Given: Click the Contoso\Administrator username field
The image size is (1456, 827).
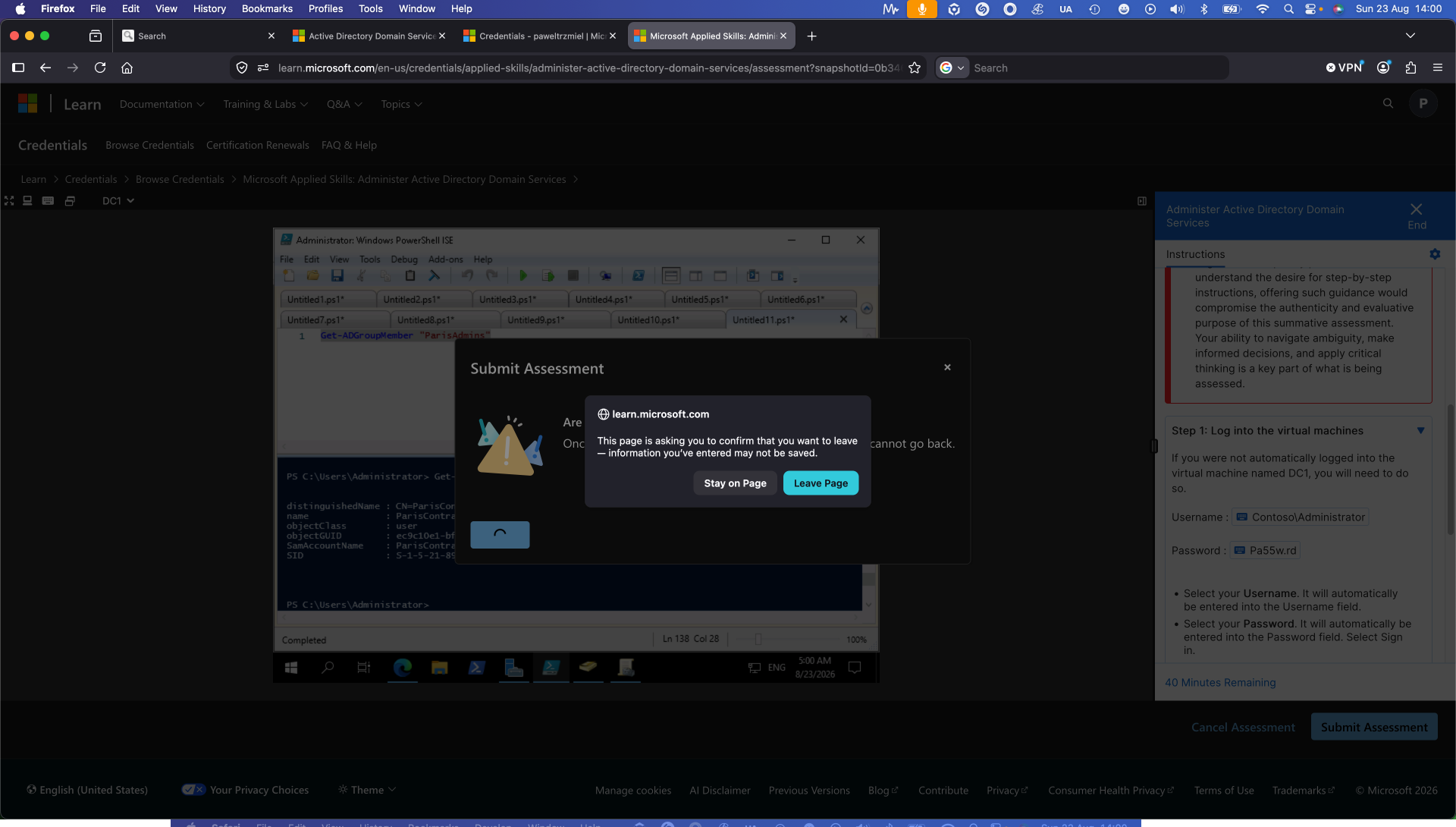Looking at the screenshot, I should pyautogui.click(x=1301, y=517).
